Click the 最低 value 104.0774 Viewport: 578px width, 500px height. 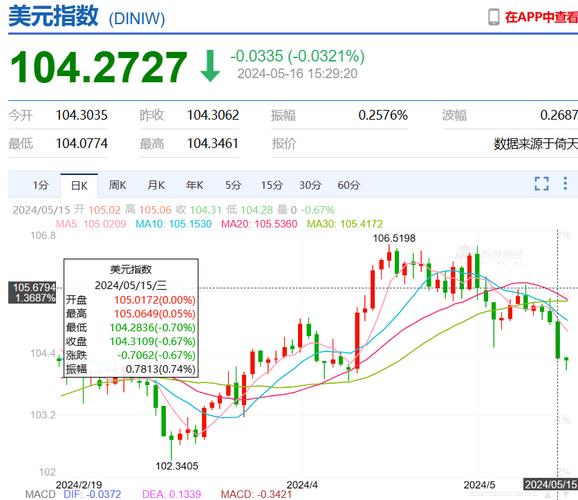click(81, 143)
